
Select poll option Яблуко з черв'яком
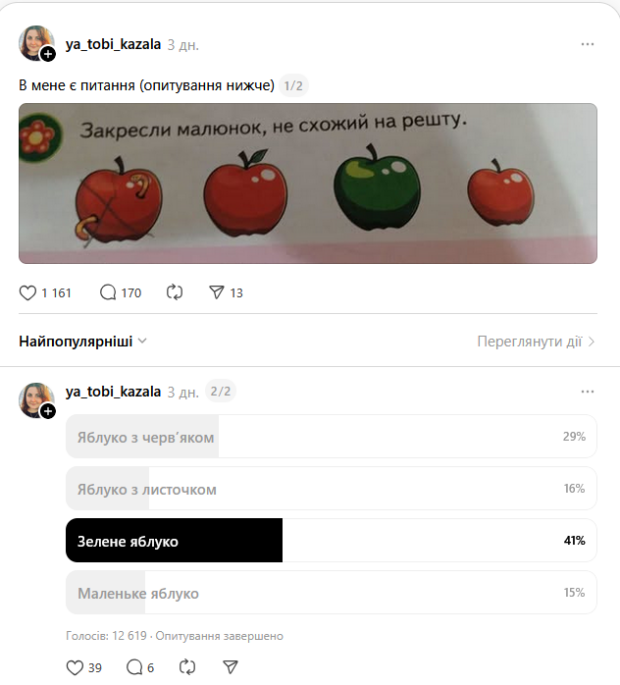pyautogui.click(x=331, y=436)
